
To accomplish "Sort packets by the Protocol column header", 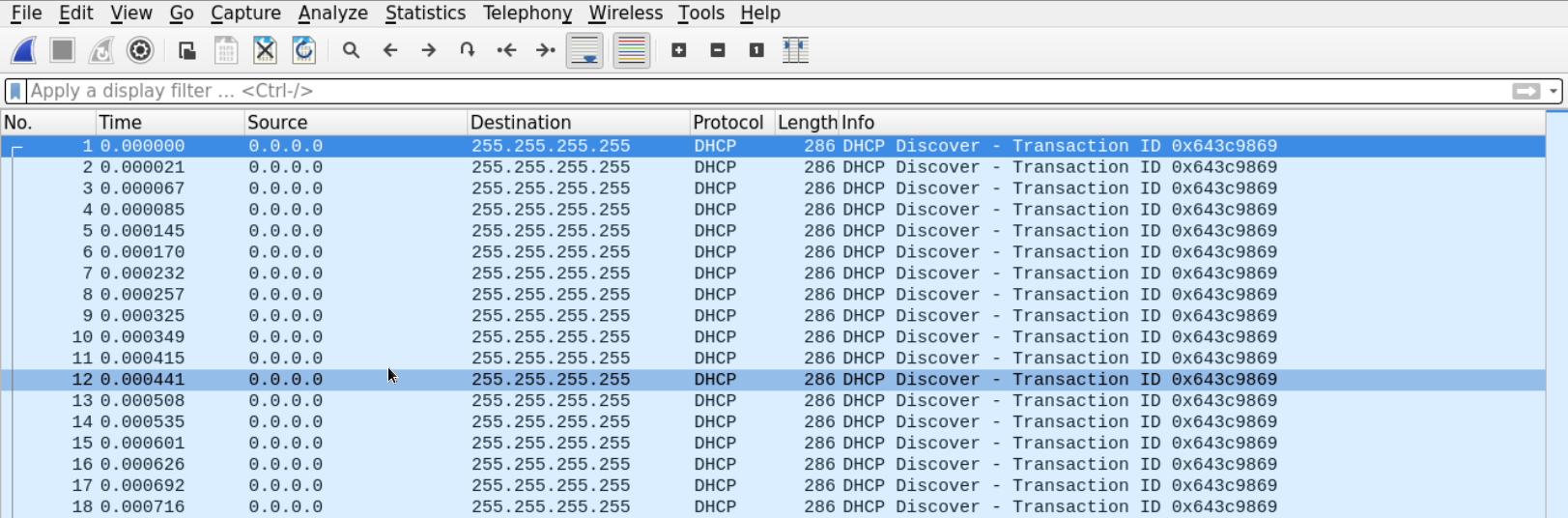I will click(727, 123).
